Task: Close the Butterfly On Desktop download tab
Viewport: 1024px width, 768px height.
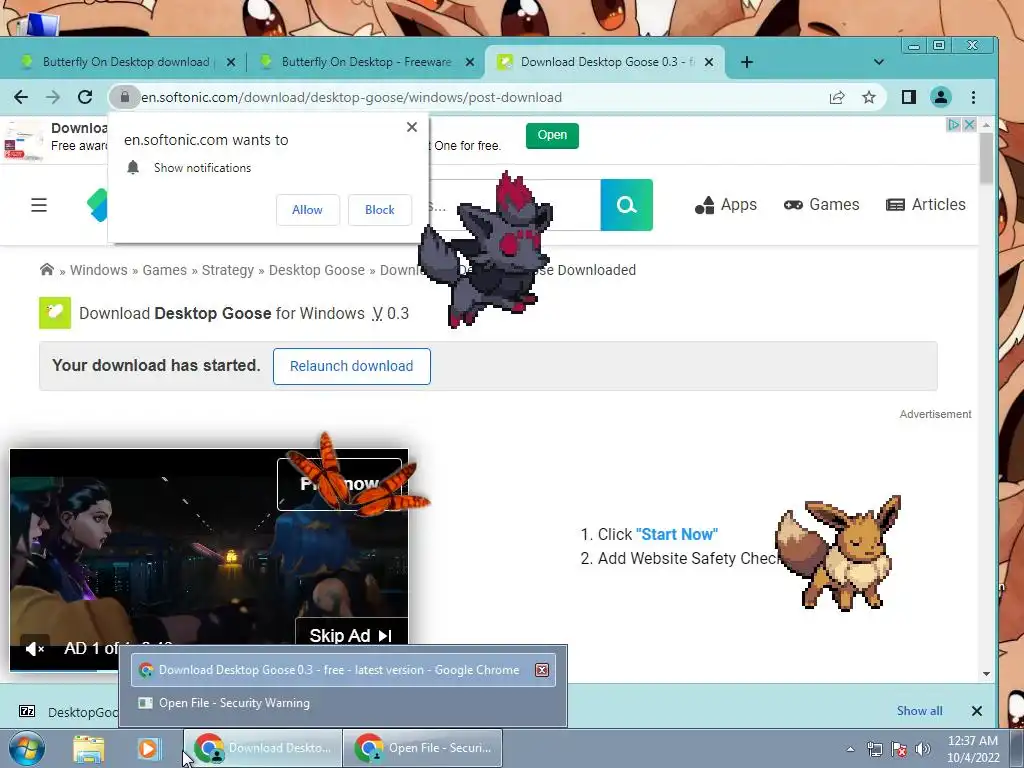Action: point(231,62)
